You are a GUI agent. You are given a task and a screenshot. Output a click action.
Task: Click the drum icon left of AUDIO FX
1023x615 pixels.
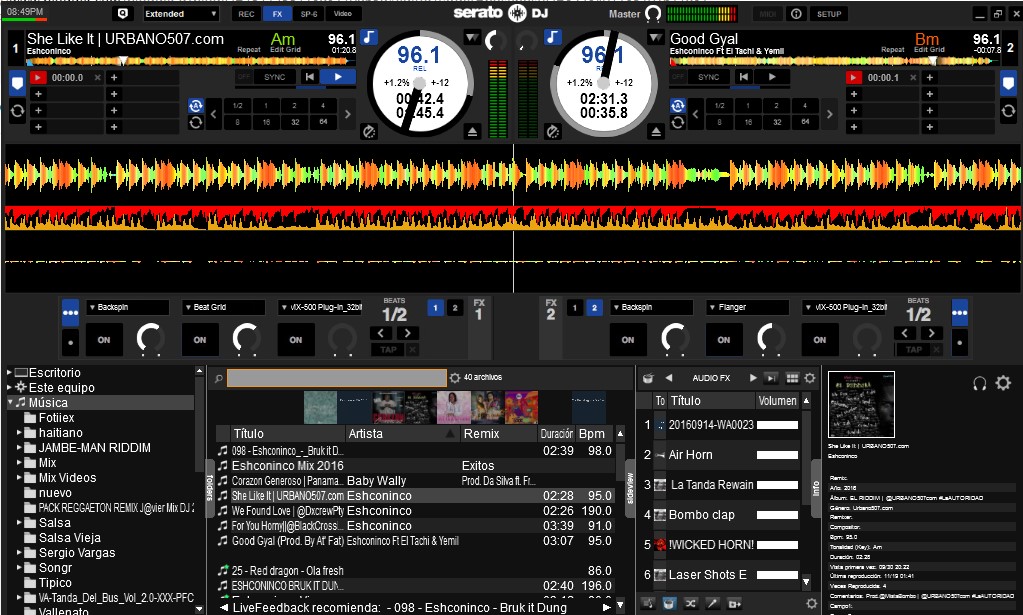pyautogui.click(x=648, y=378)
